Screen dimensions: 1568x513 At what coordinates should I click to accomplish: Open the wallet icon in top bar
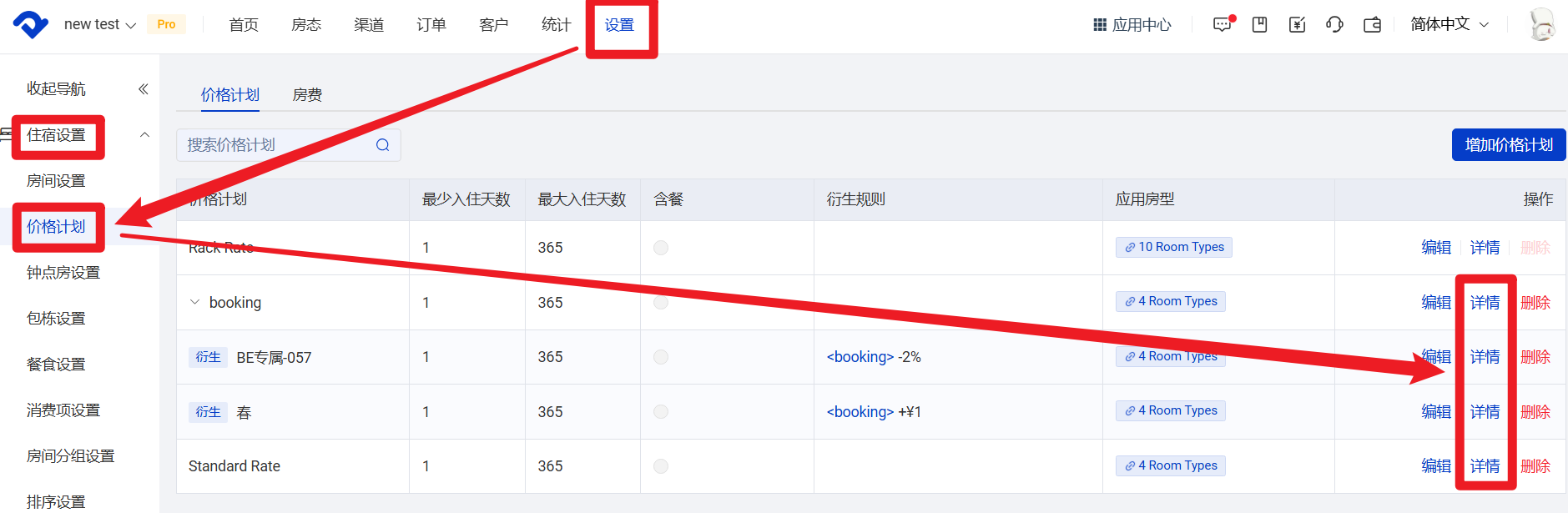point(1372,25)
